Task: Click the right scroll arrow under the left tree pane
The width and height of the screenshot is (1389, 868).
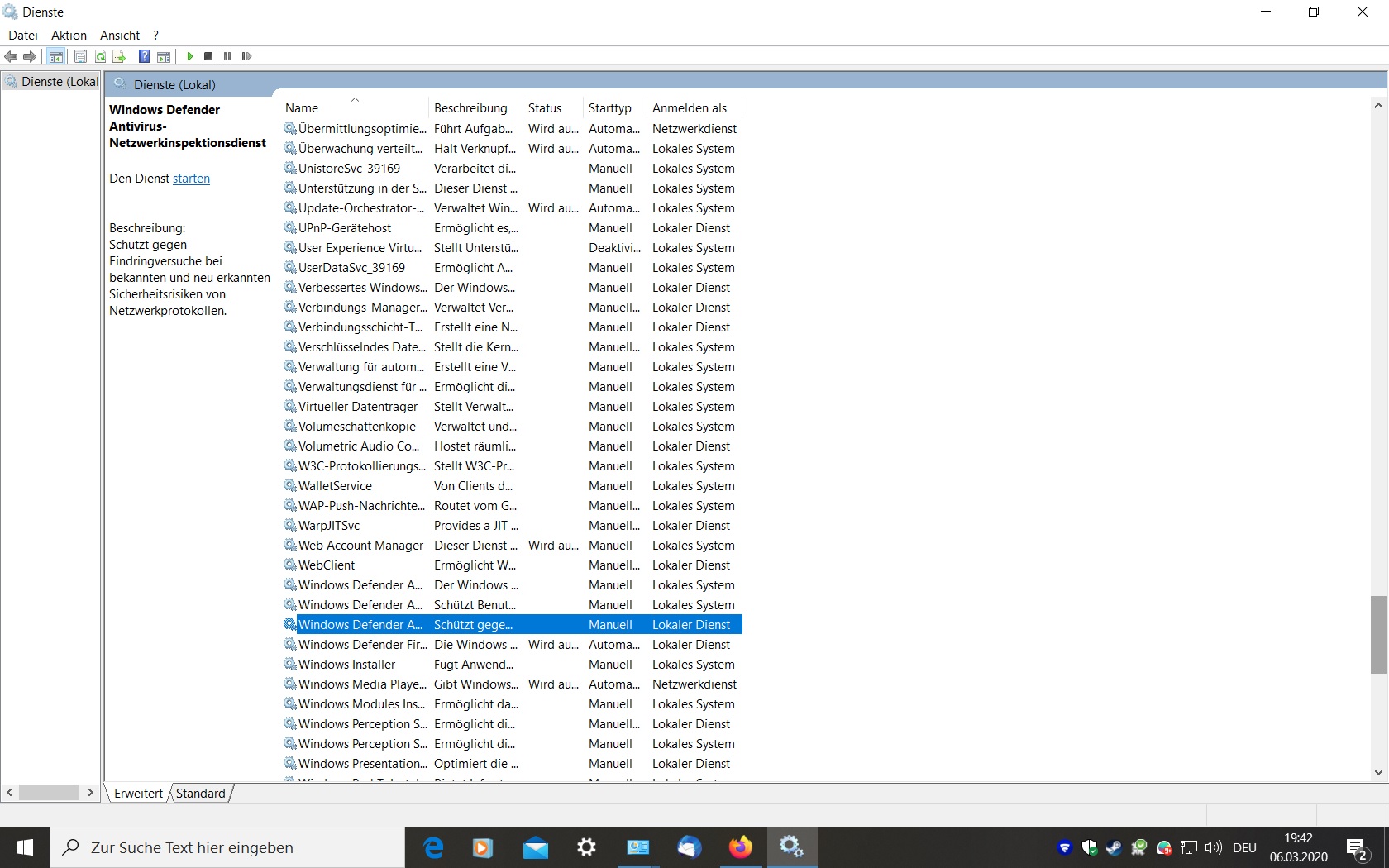Action: tap(90, 793)
